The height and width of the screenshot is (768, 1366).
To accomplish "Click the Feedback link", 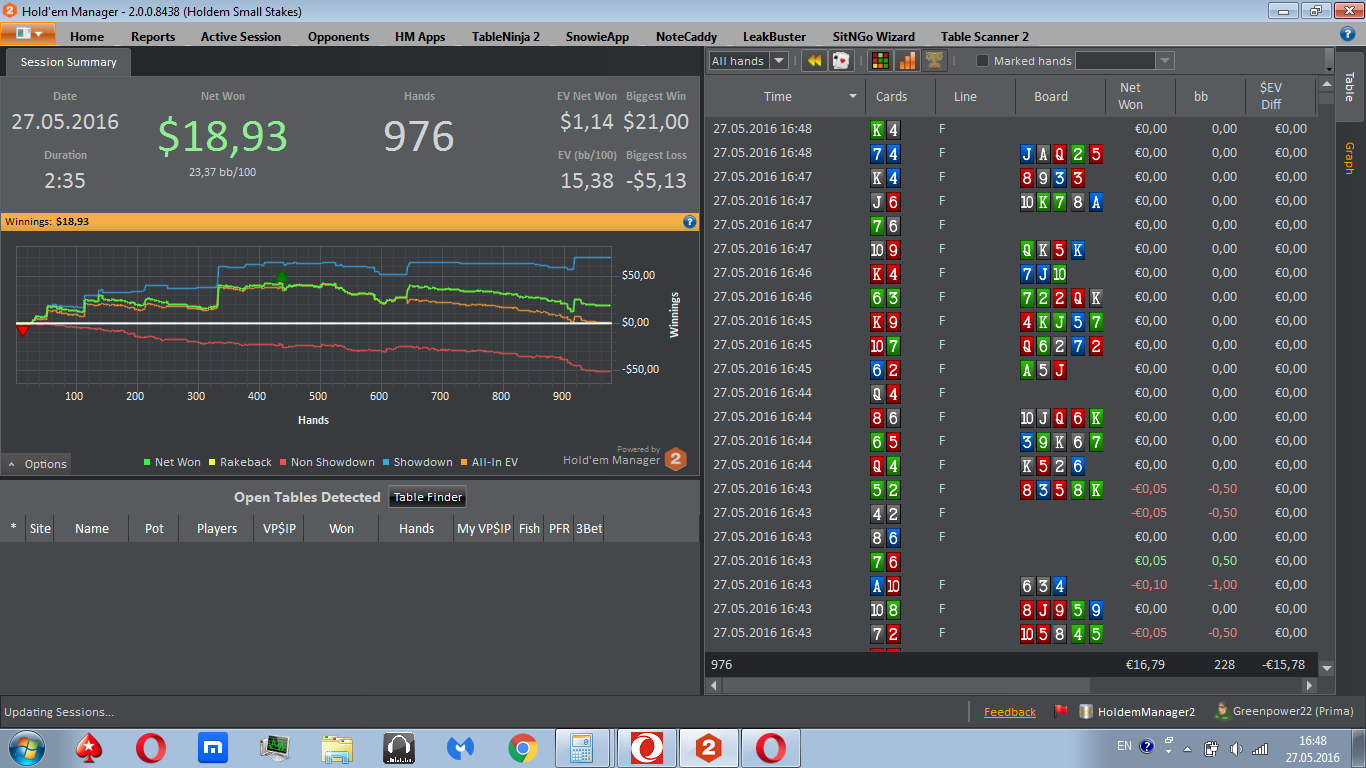I will tap(1010, 712).
